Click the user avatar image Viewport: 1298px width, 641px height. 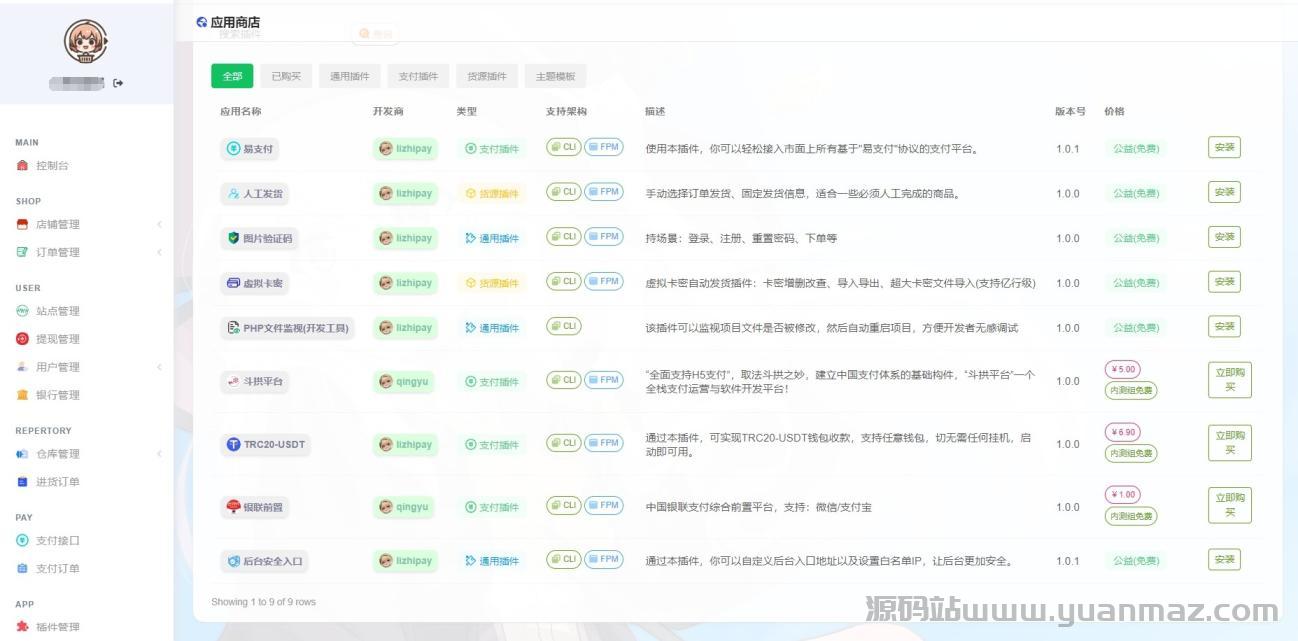pos(85,41)
